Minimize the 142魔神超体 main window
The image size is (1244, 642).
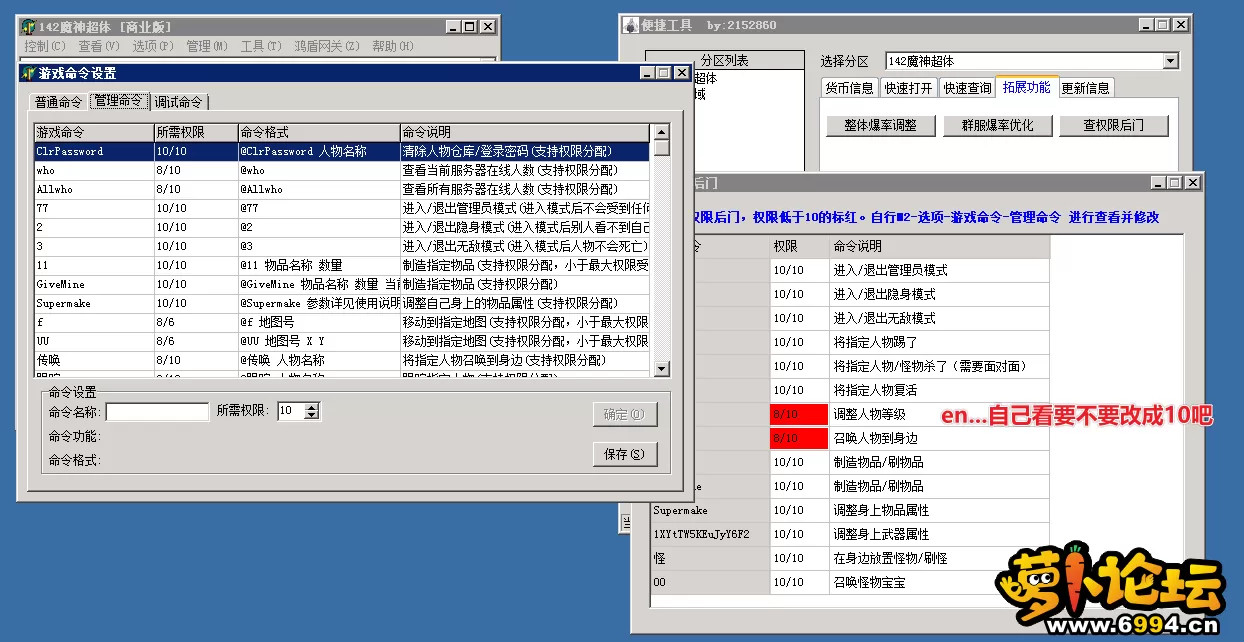(x=454, y=27)
